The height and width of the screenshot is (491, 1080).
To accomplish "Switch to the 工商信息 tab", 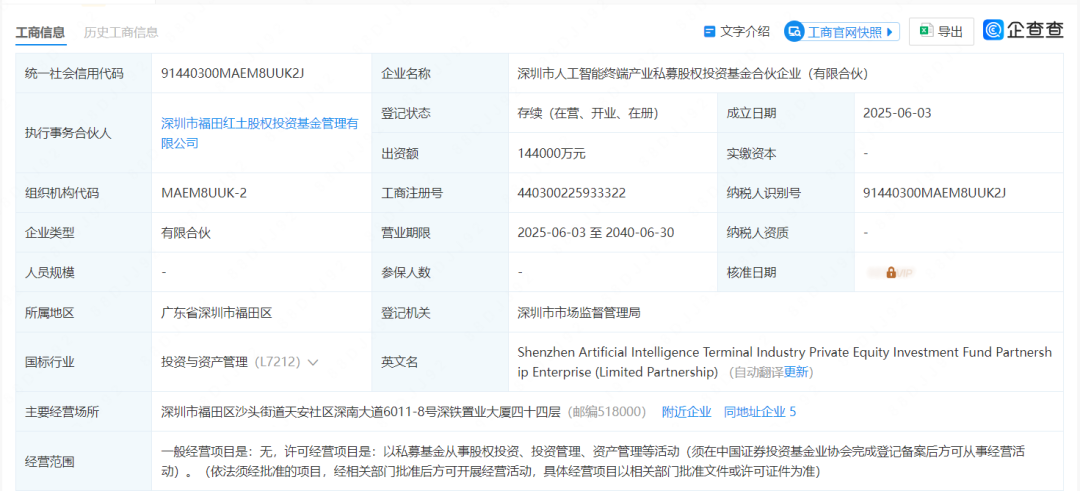I will point(40,32).
